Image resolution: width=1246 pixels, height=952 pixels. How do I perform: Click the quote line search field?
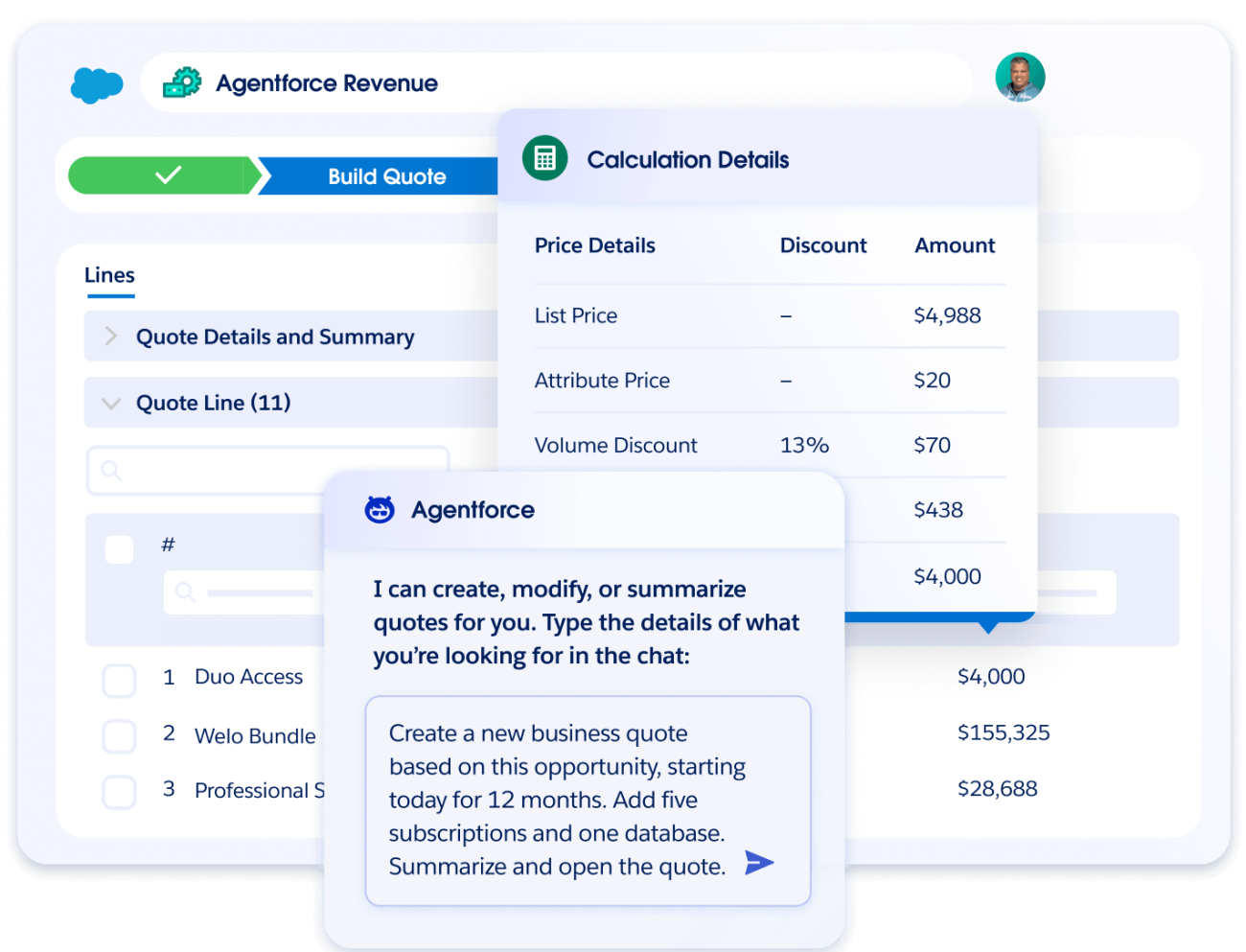(268, 471)
